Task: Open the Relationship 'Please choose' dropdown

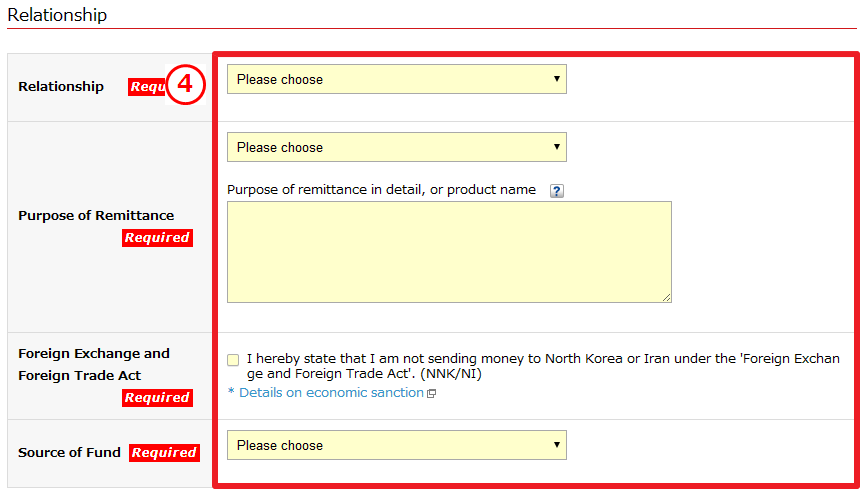Action: 397,79
